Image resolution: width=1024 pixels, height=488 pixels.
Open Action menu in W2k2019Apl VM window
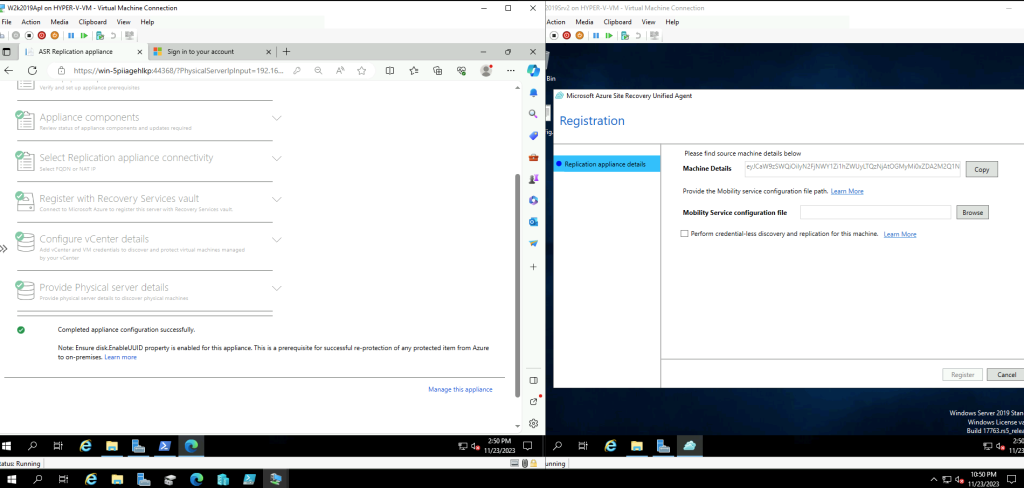click(x=31, y=22)
